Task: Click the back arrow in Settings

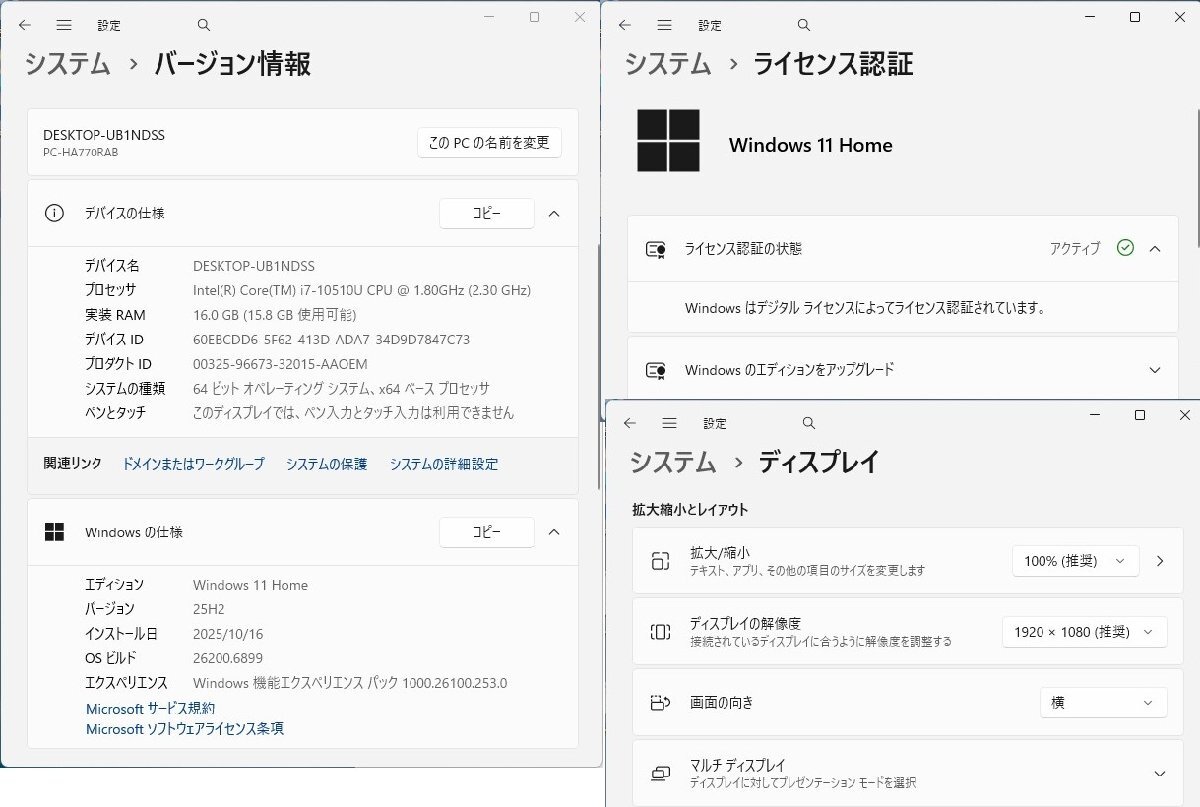Action: 25,24
